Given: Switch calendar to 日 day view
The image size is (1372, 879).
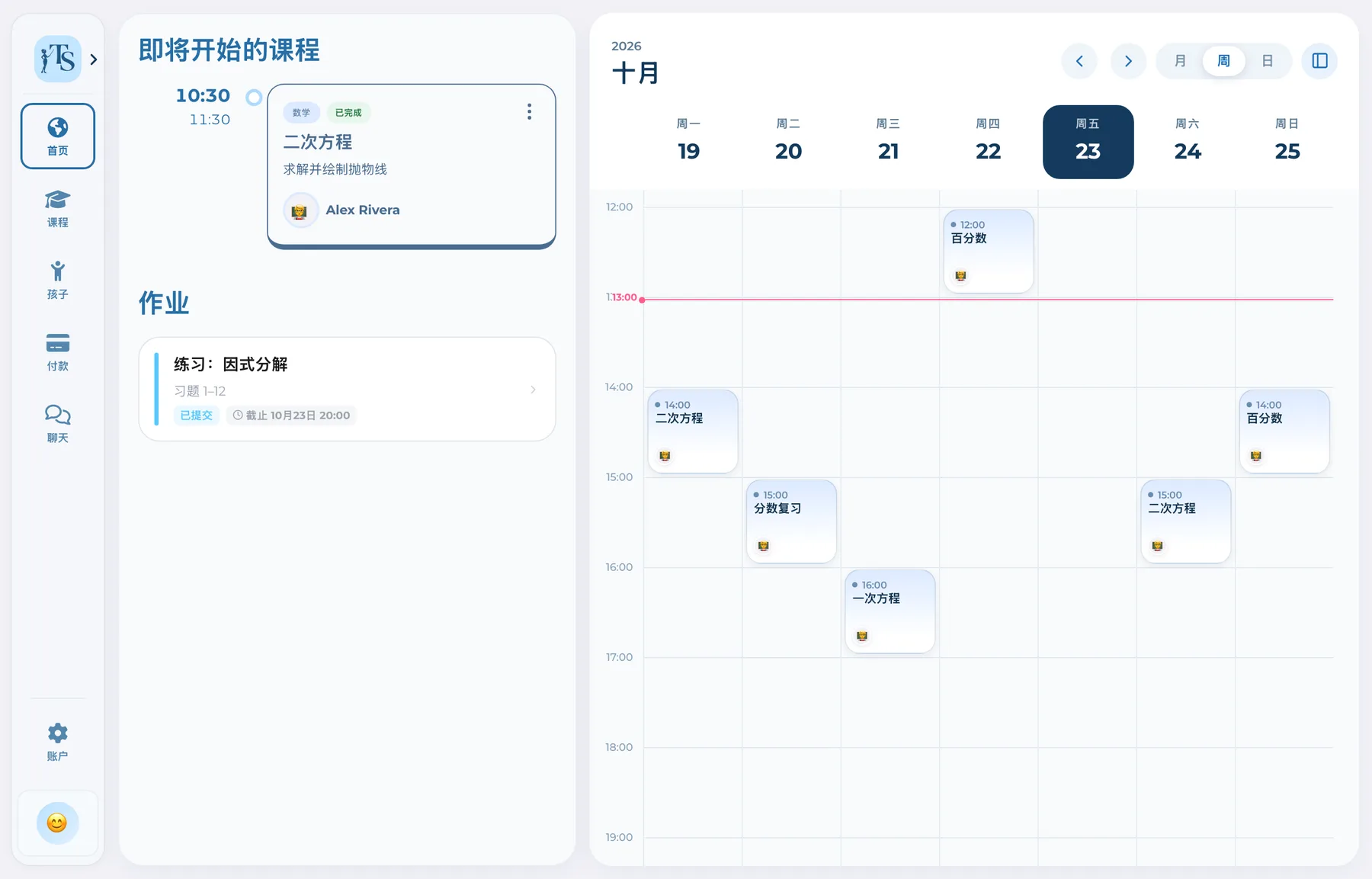Looking at the screenshot, I should click(x=1268, y=61).
